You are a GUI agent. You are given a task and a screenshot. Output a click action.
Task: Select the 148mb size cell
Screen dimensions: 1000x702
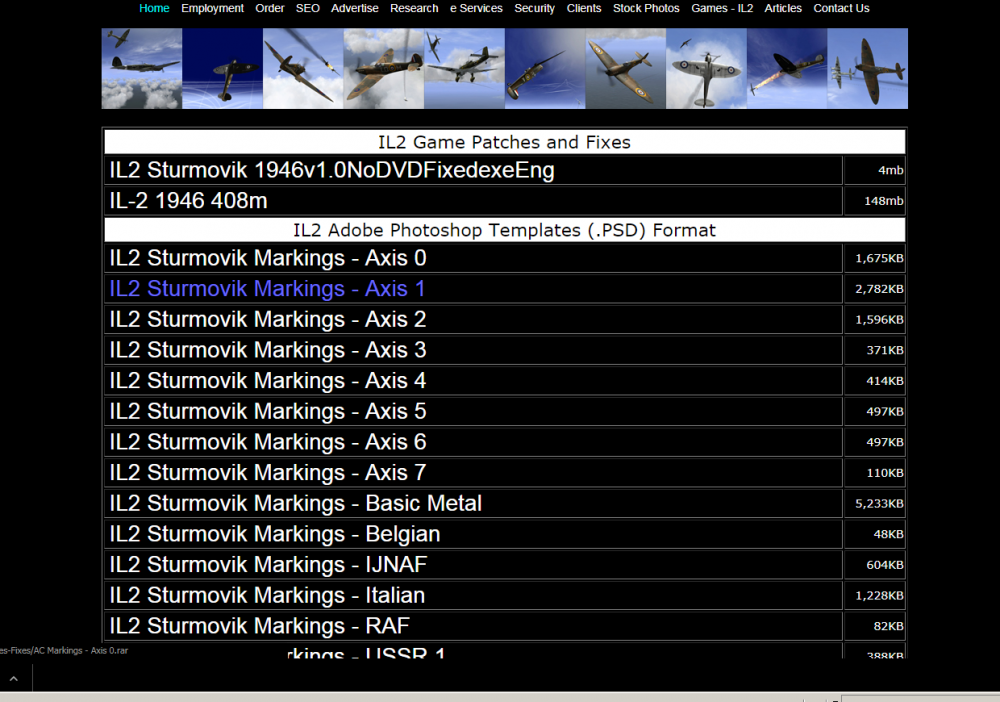[x=874, y=201]
